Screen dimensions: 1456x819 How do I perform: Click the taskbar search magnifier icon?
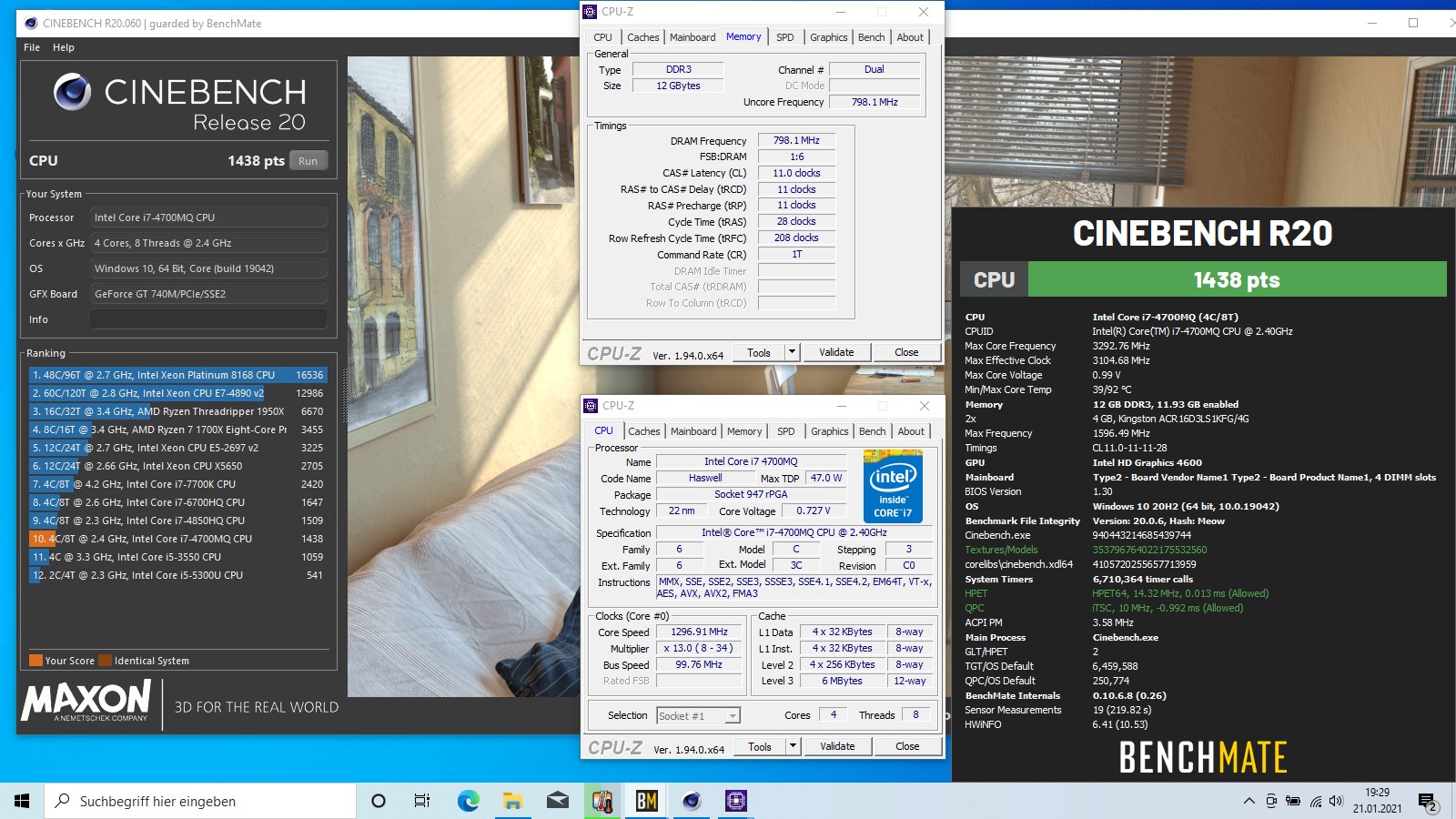click(x=63, y=801)
